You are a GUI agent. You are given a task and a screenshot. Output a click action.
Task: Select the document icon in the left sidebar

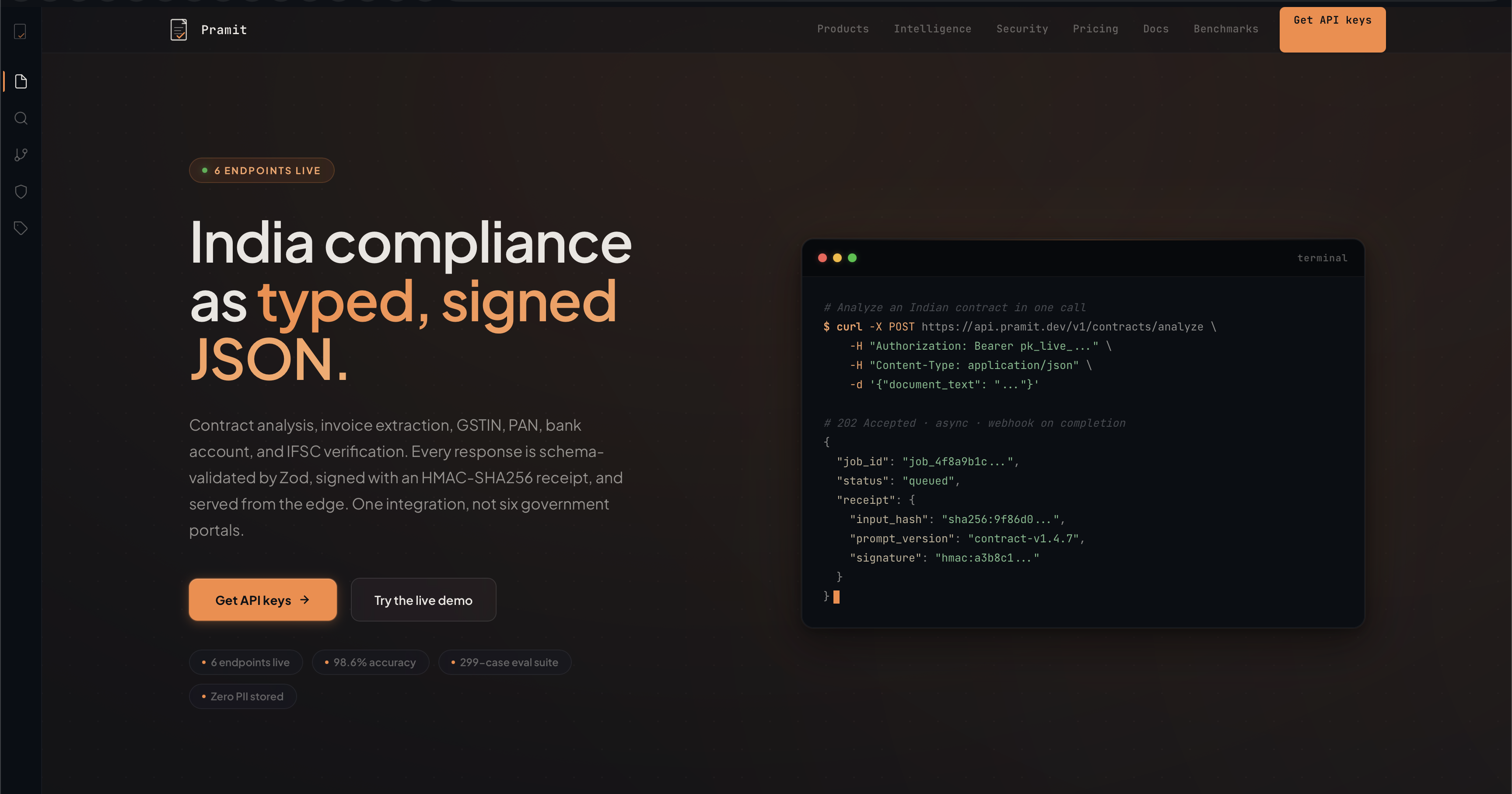pyautogui.click(x=21, y=81)
